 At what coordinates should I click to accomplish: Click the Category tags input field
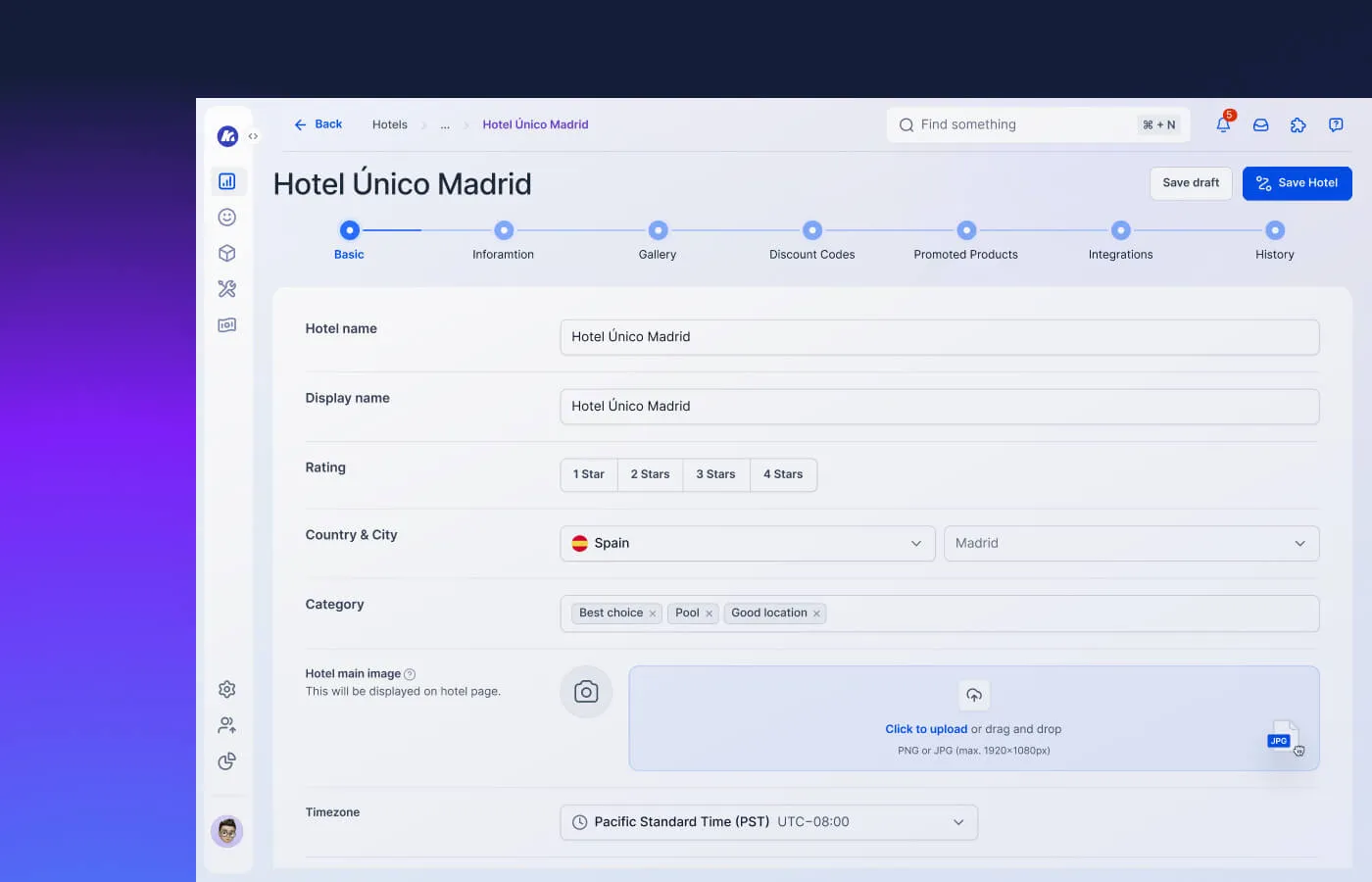pos(940,613)
